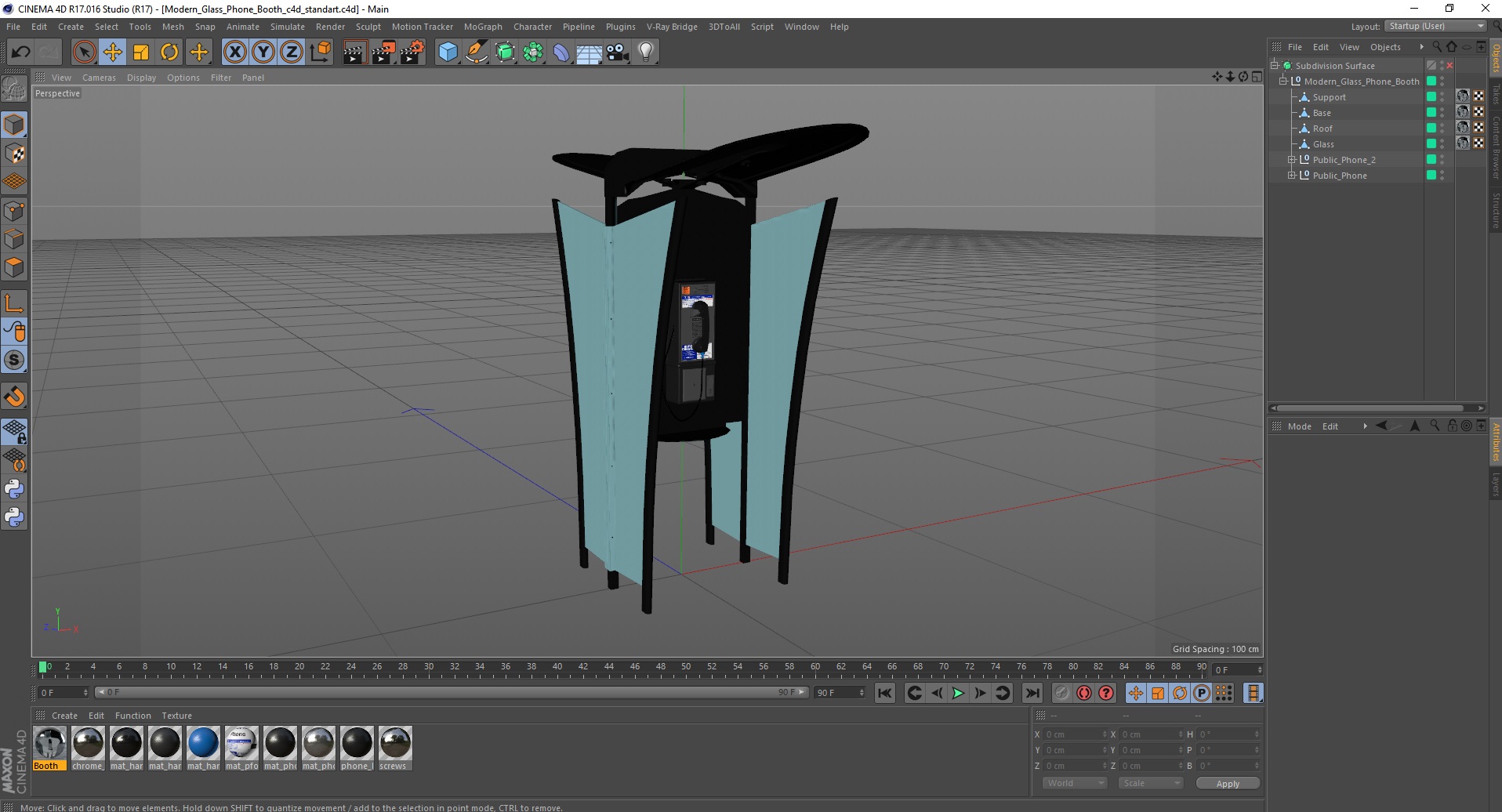The height and width of the screenshot is (812, 1502).
Task: Open the viewport Display menu
Action: [x=141, y=78]
